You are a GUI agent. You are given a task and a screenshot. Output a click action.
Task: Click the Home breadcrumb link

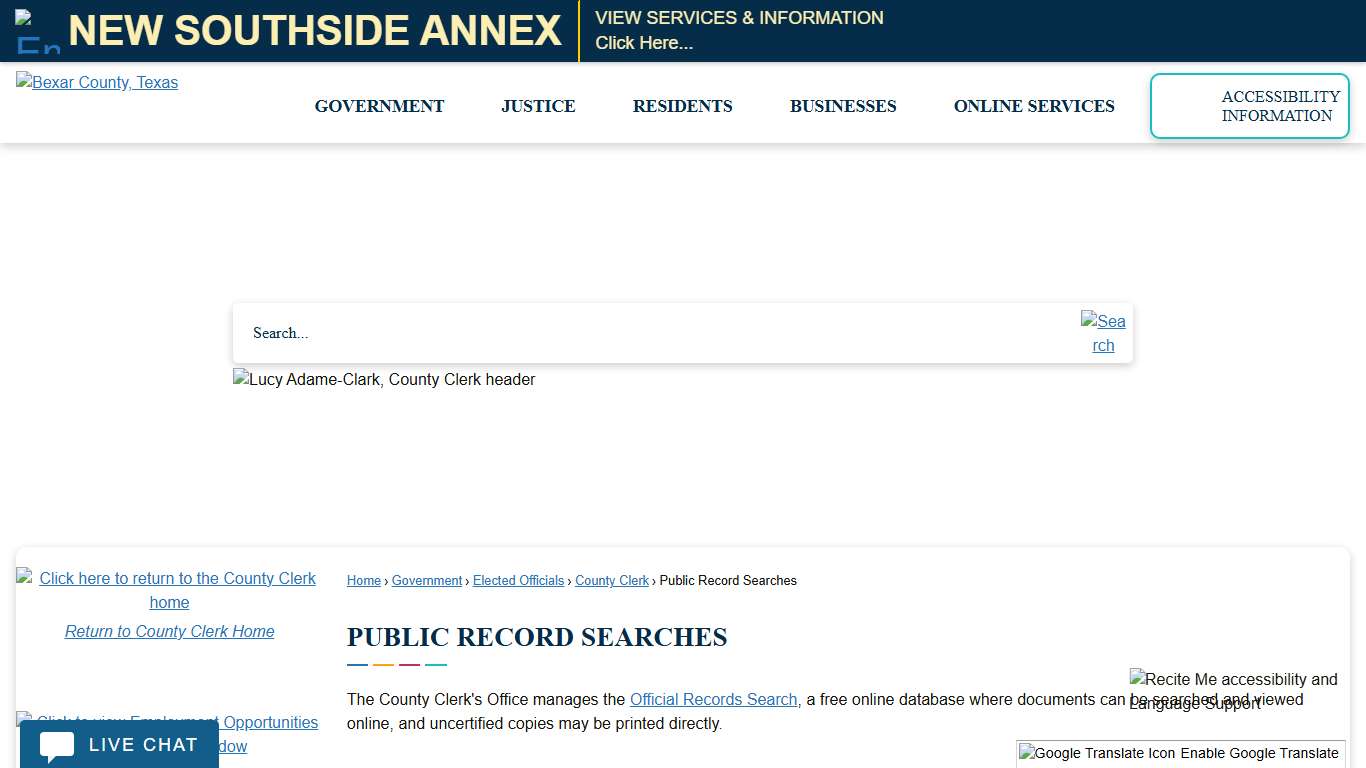363,580
